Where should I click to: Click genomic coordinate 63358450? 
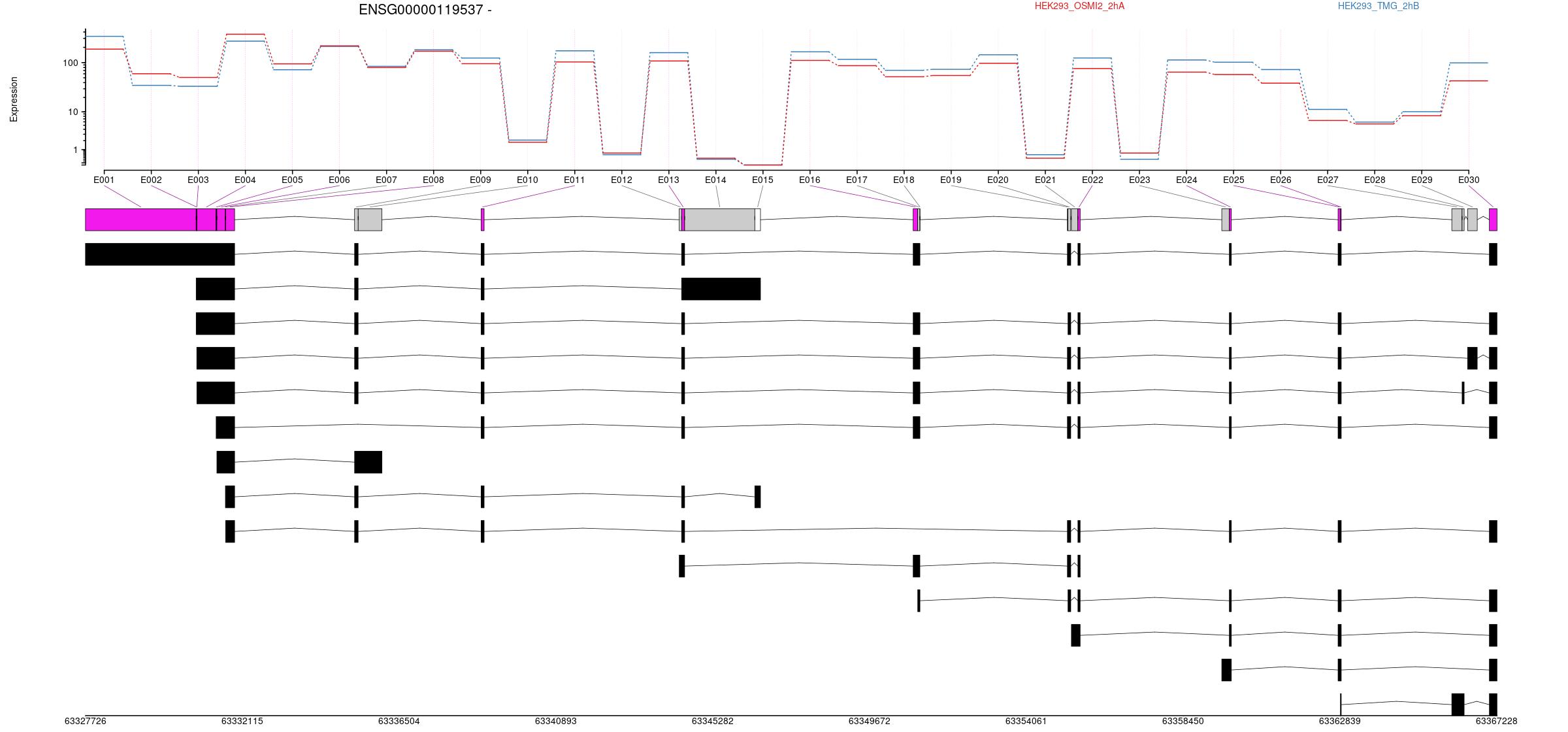[x=1183, y=721]
